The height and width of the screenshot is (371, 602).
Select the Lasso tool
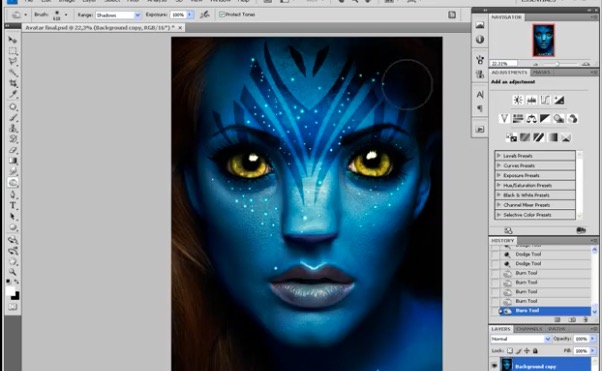pos(13,61)
